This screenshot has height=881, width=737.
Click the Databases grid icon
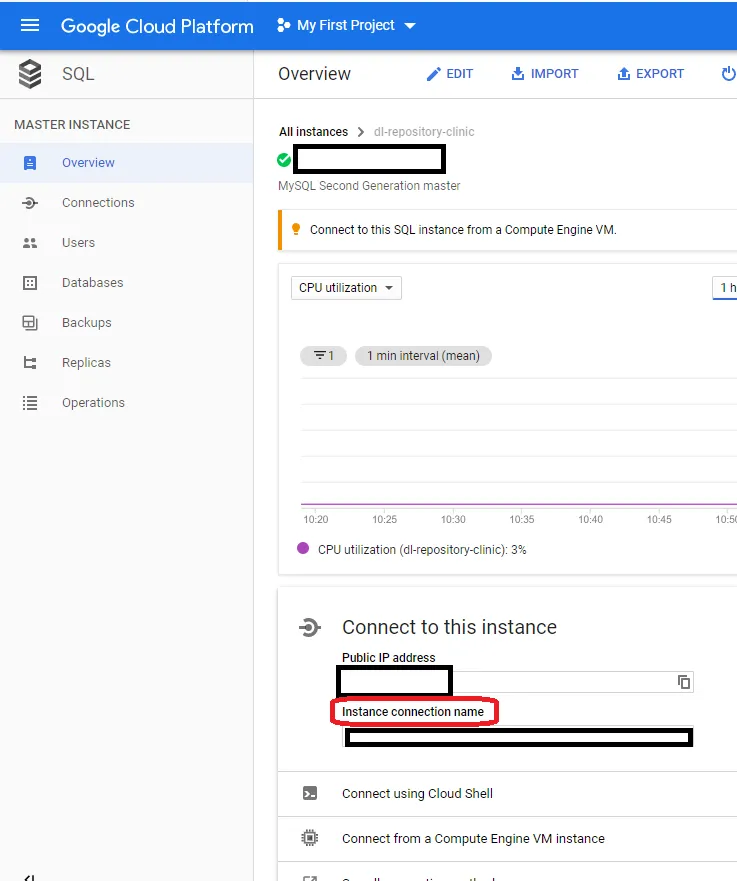click(30, 283)
